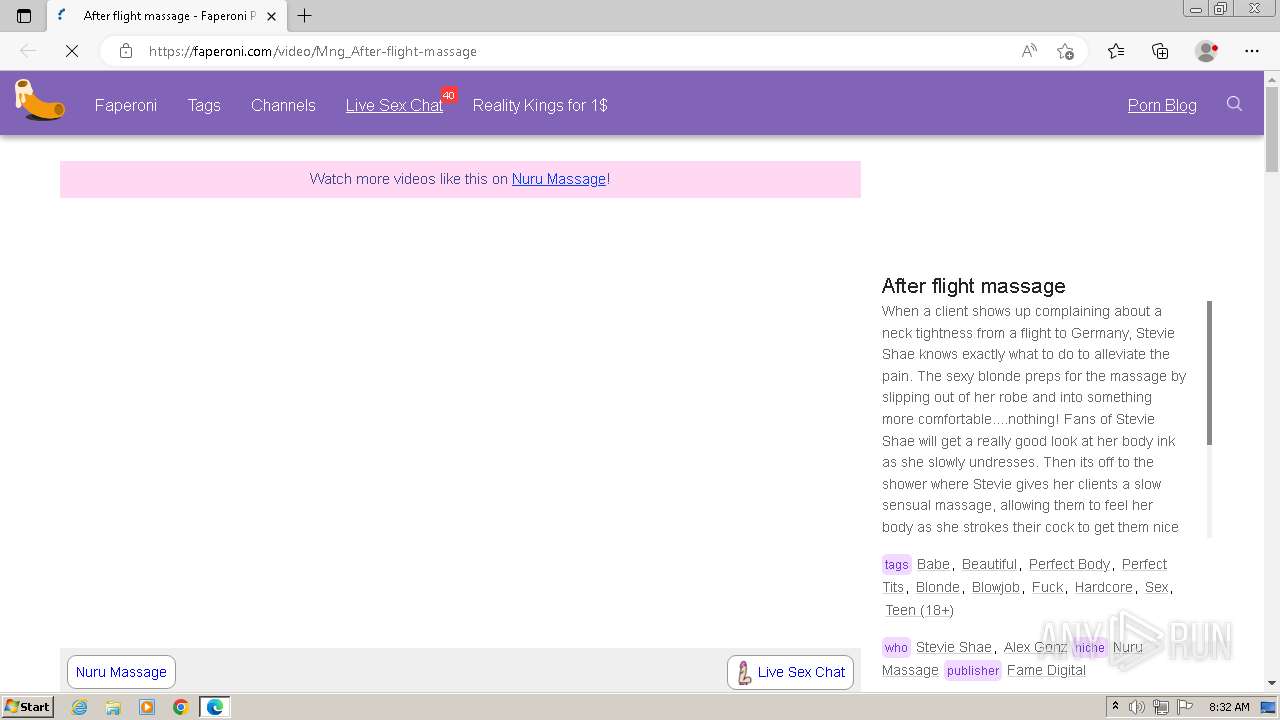Click the Nuru Massage button below the player

(x=121, y=672)
